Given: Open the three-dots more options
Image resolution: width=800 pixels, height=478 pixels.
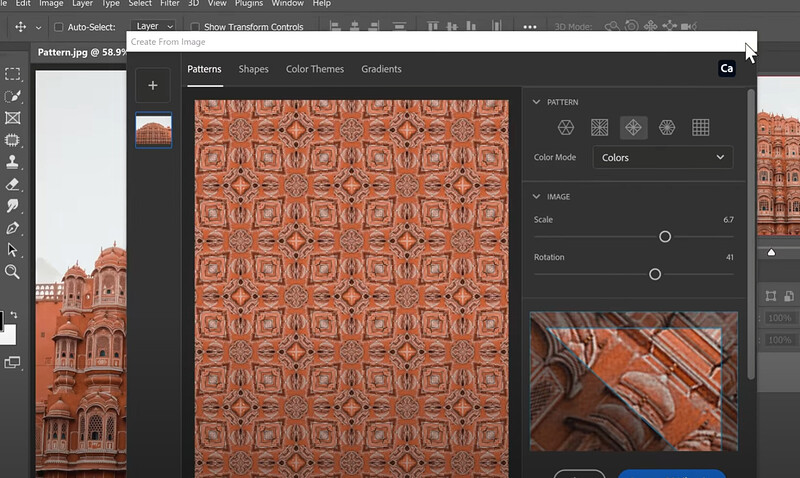Looking at the screenshot, I should (530, 27).
